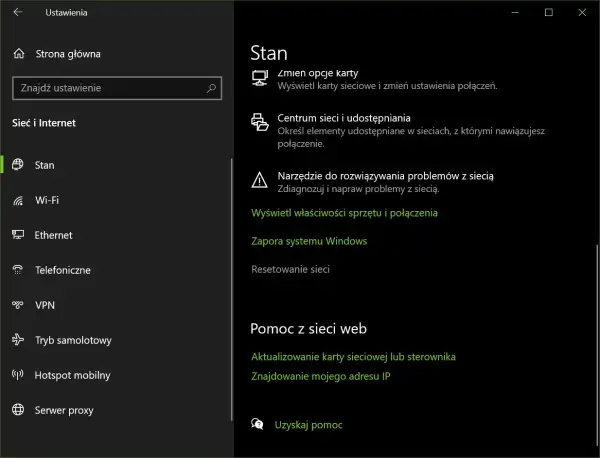Select the Stan page in sidebar
The height and width of the screenshot is (458, 600).
coord(44,165)
